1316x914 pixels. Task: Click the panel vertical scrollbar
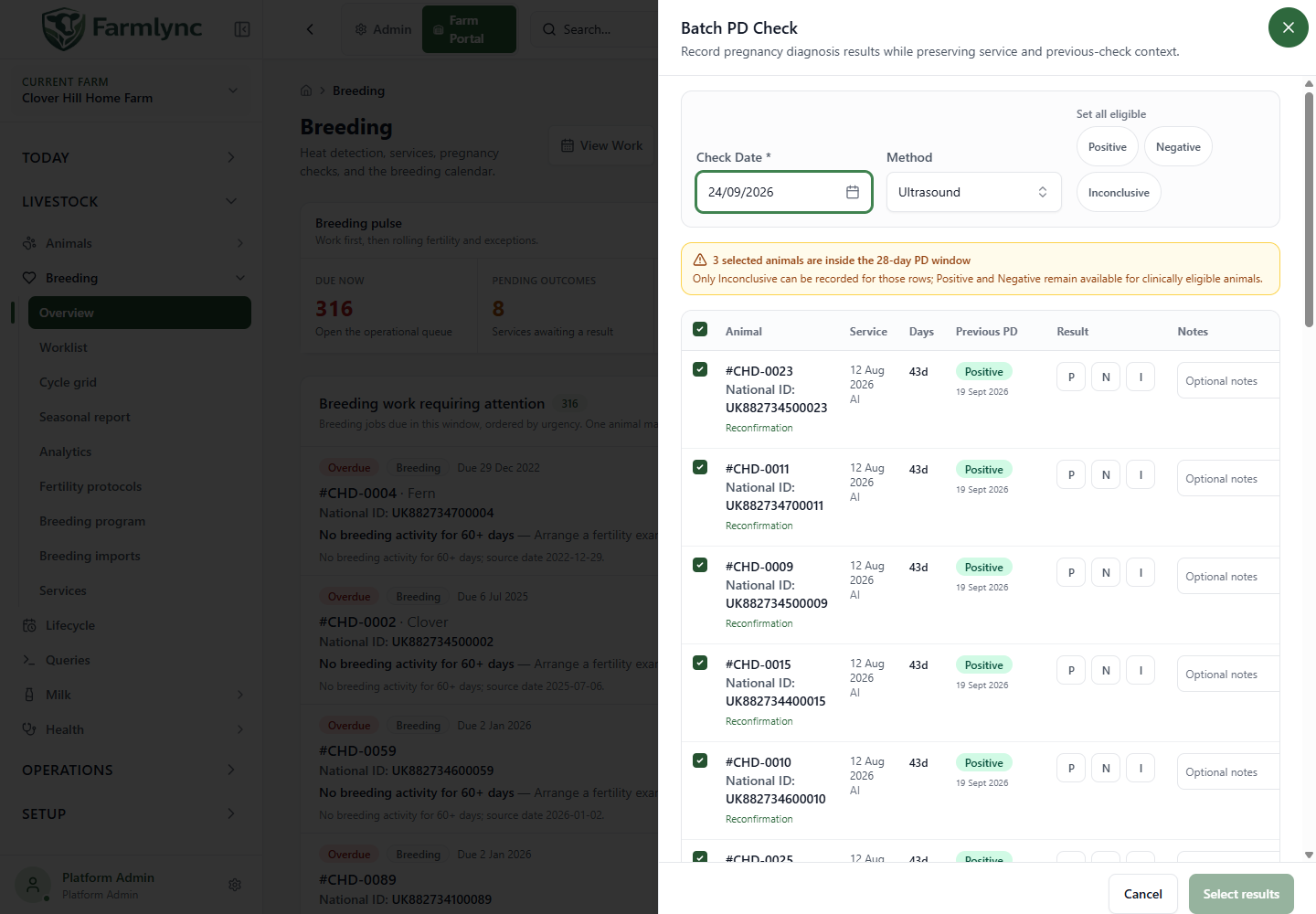[x=1309, y=208]
